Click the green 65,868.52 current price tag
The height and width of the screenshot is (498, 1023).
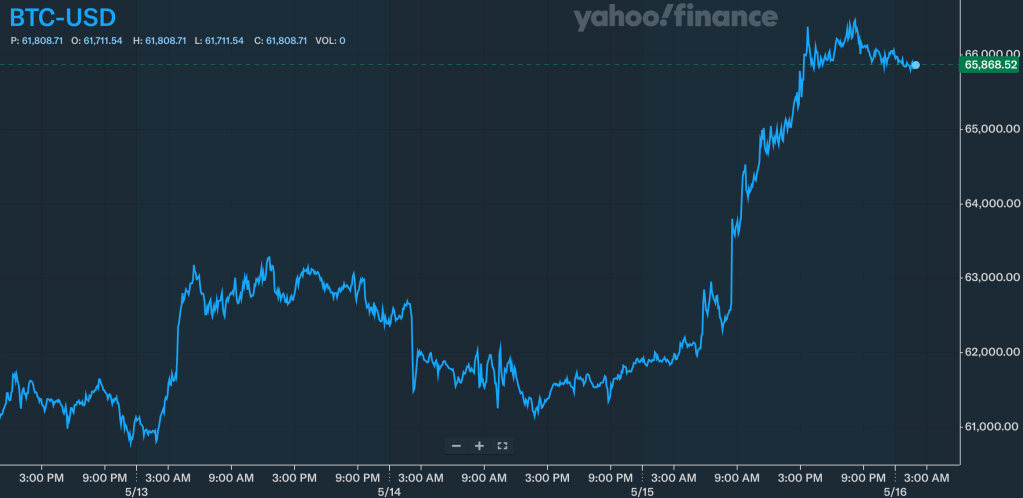989,65
